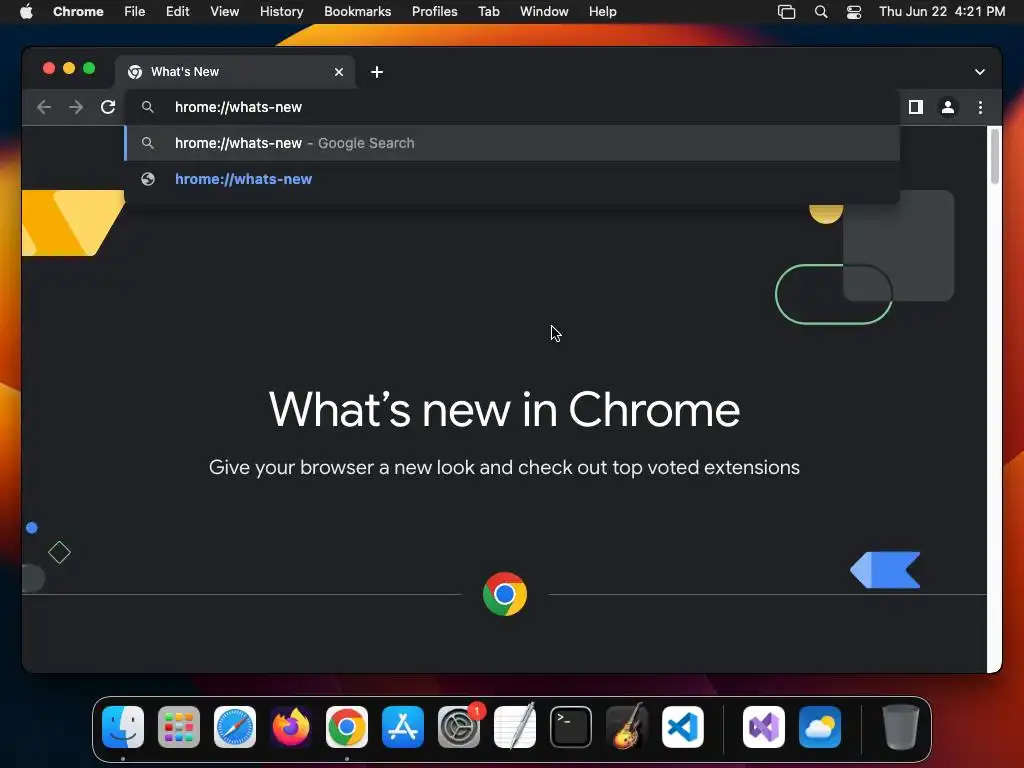
Task: Launch Firefox from the dock
Action: tap(291, 727)
